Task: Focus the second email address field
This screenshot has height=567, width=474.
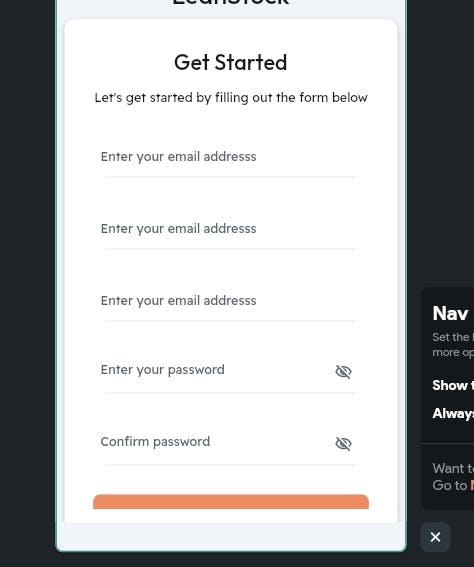Action: [x=230, y=231]
